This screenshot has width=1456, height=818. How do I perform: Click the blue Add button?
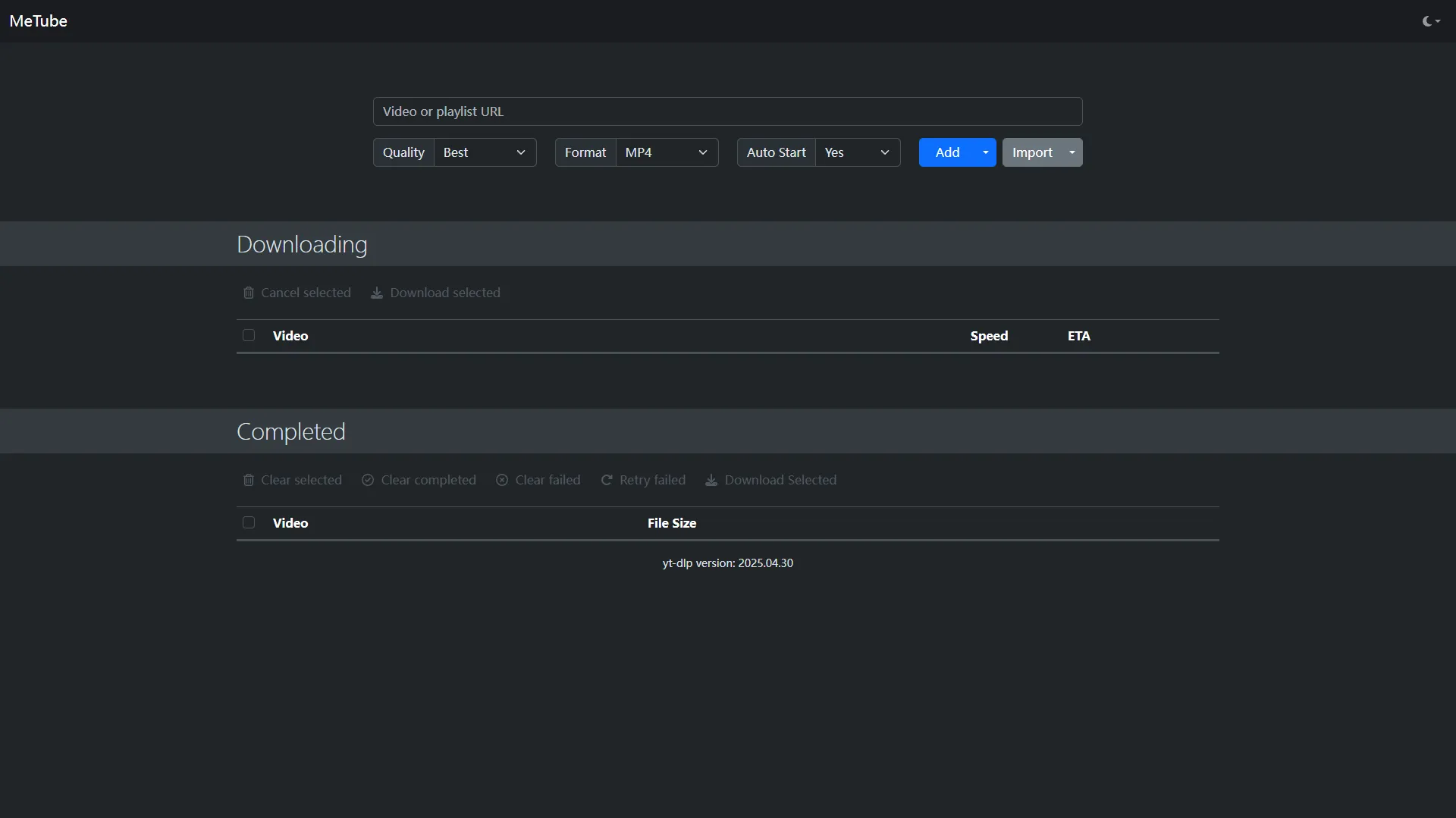coord(947,152)
